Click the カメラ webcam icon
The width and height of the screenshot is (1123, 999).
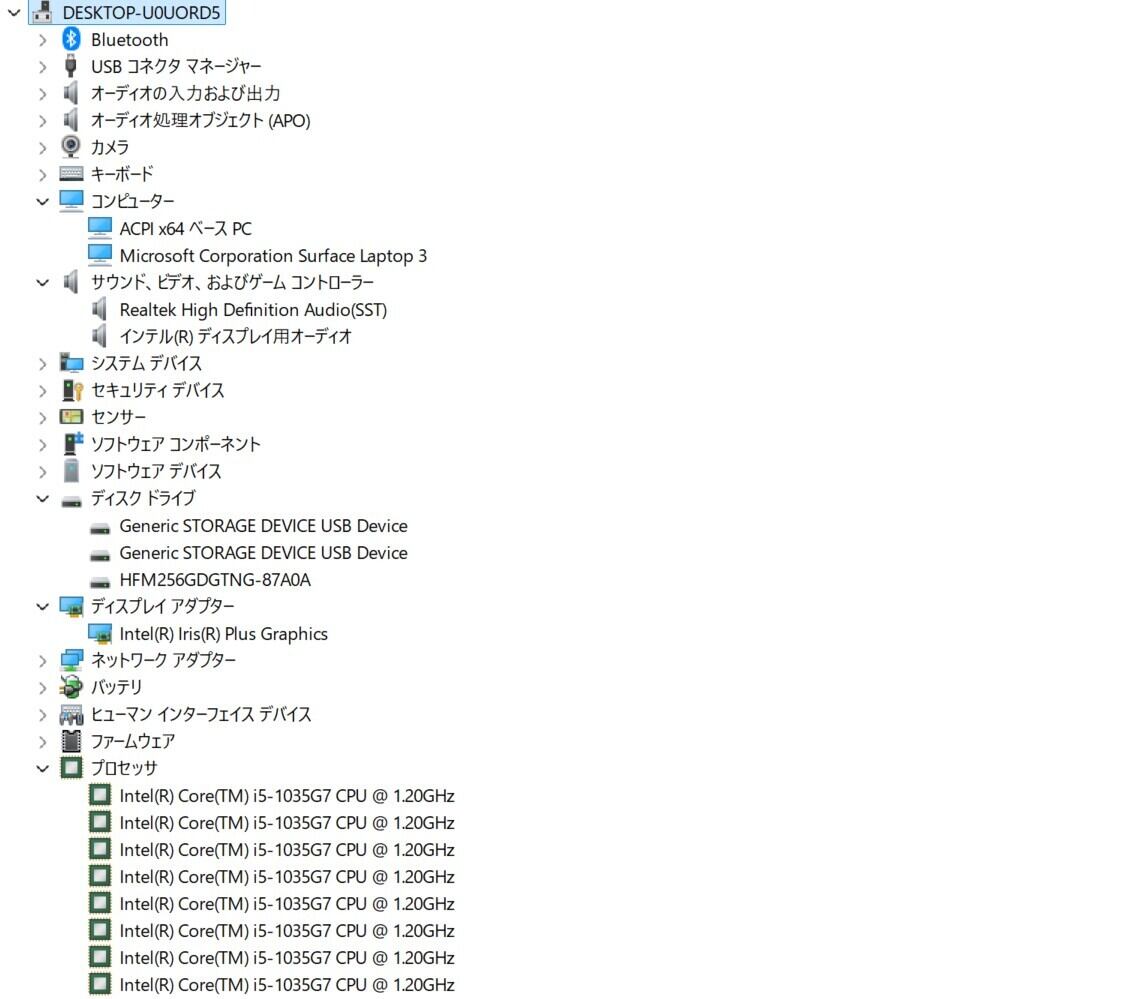point(71,147)
